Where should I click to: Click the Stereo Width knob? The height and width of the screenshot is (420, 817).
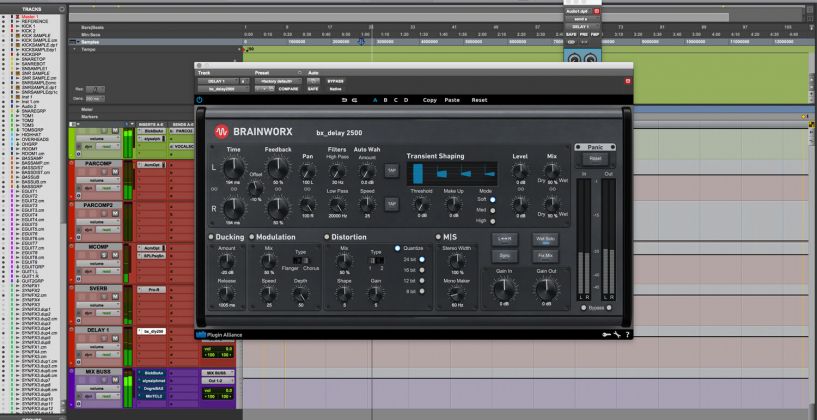tap(457, 262)
